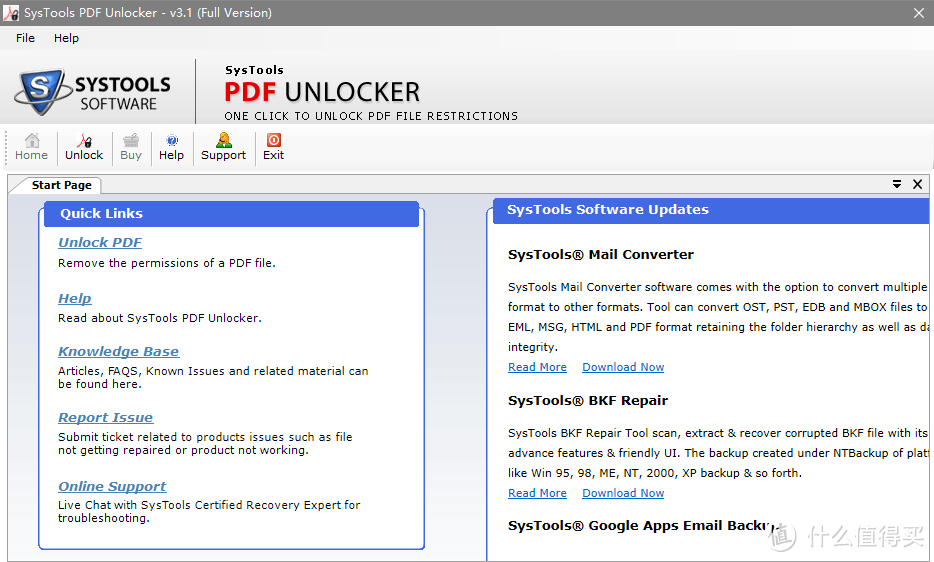Screen dimensions: 934x562
Task: Select the Unlock toolbar icon
Action: point(84,147)
